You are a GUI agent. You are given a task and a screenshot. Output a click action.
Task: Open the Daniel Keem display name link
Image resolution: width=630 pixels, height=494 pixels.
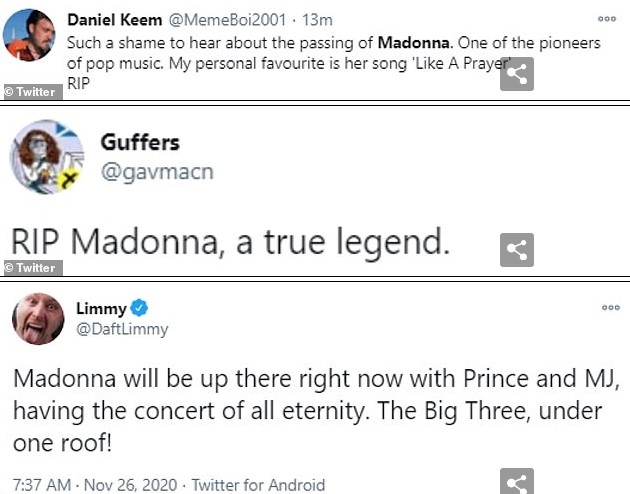tap(110, 20)
